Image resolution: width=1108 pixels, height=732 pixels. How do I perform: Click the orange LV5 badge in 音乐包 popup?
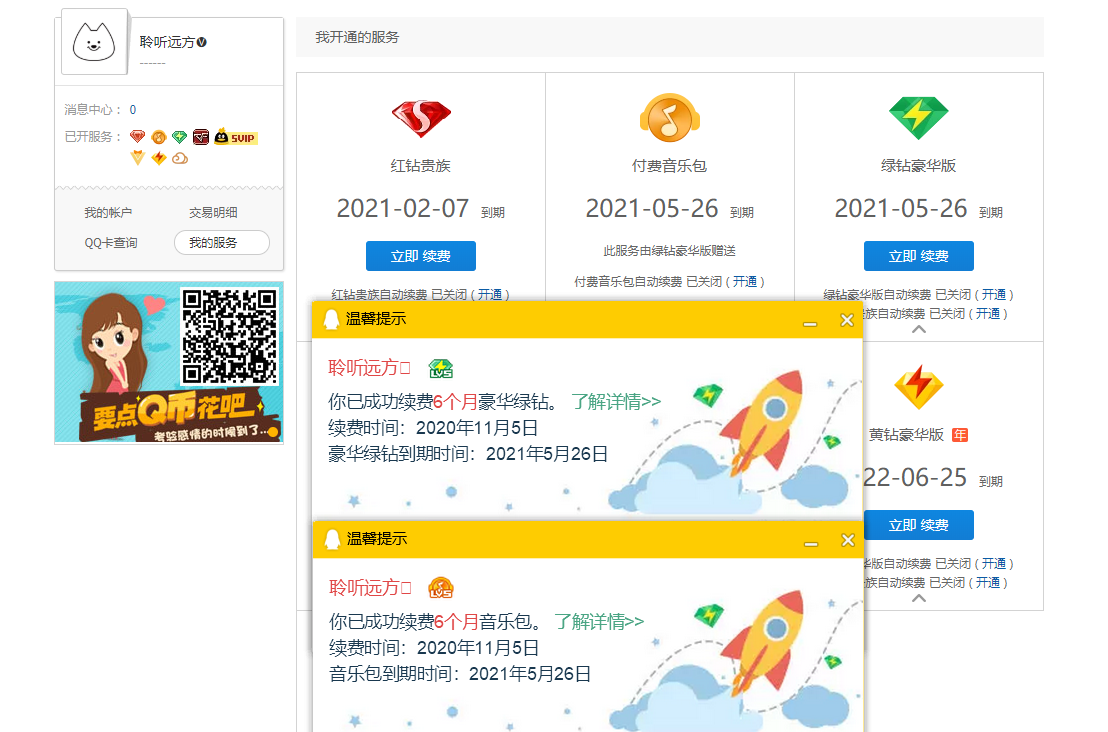(x=441, y=588)
